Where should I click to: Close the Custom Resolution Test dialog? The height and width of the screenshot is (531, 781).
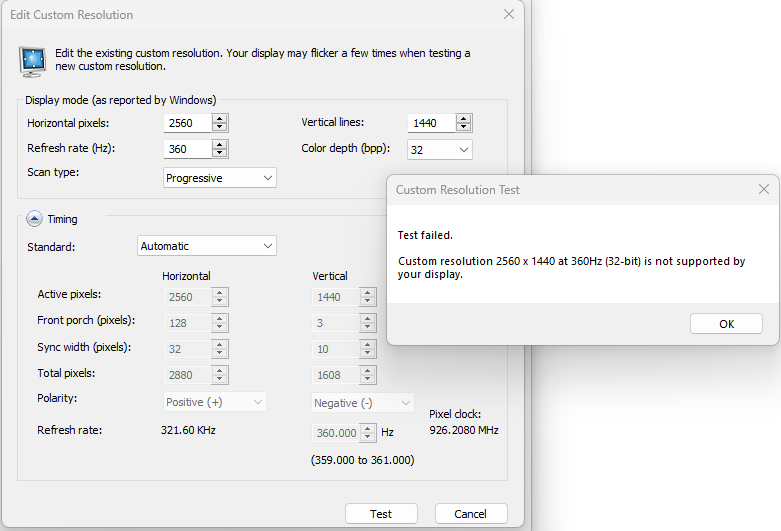(764, 189)
